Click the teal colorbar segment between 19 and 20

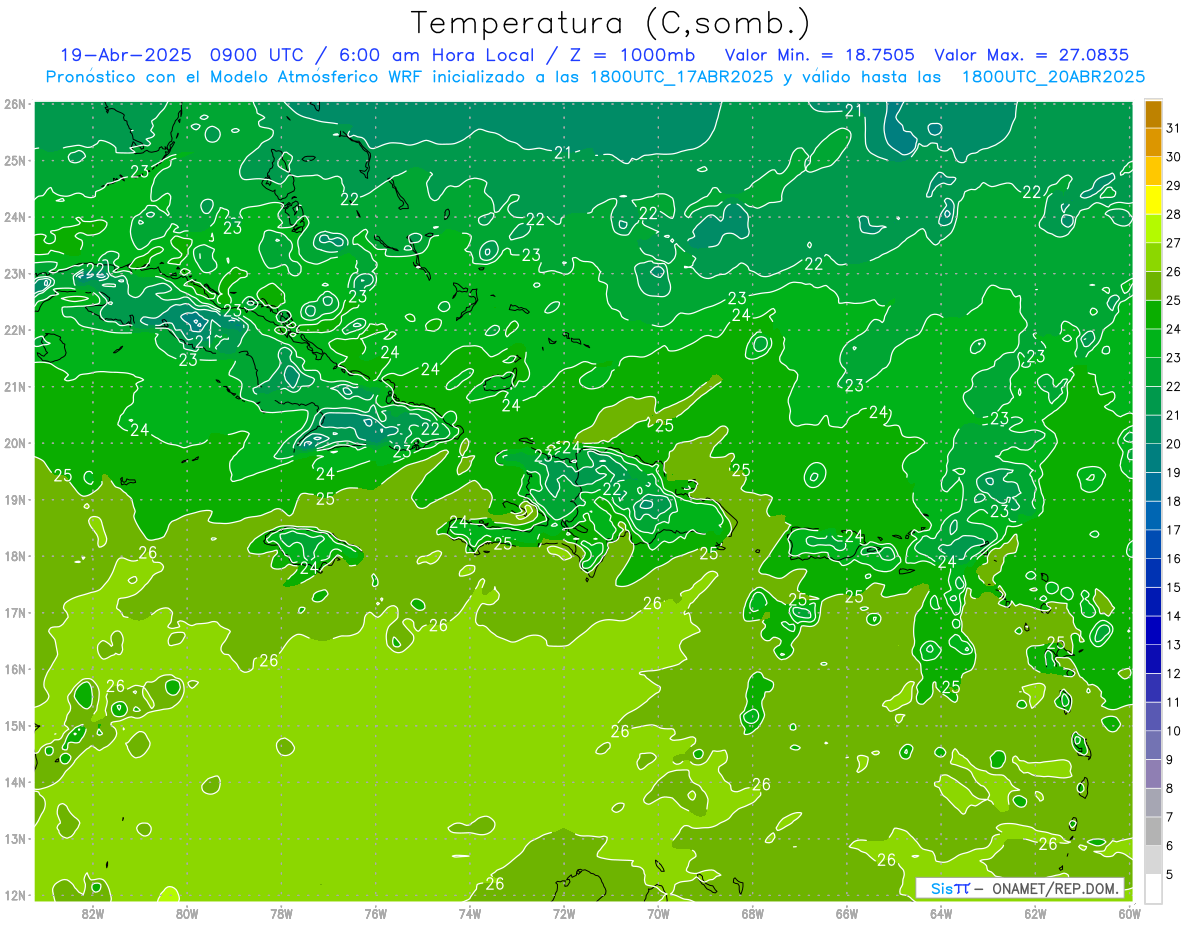click(1153, 459)
